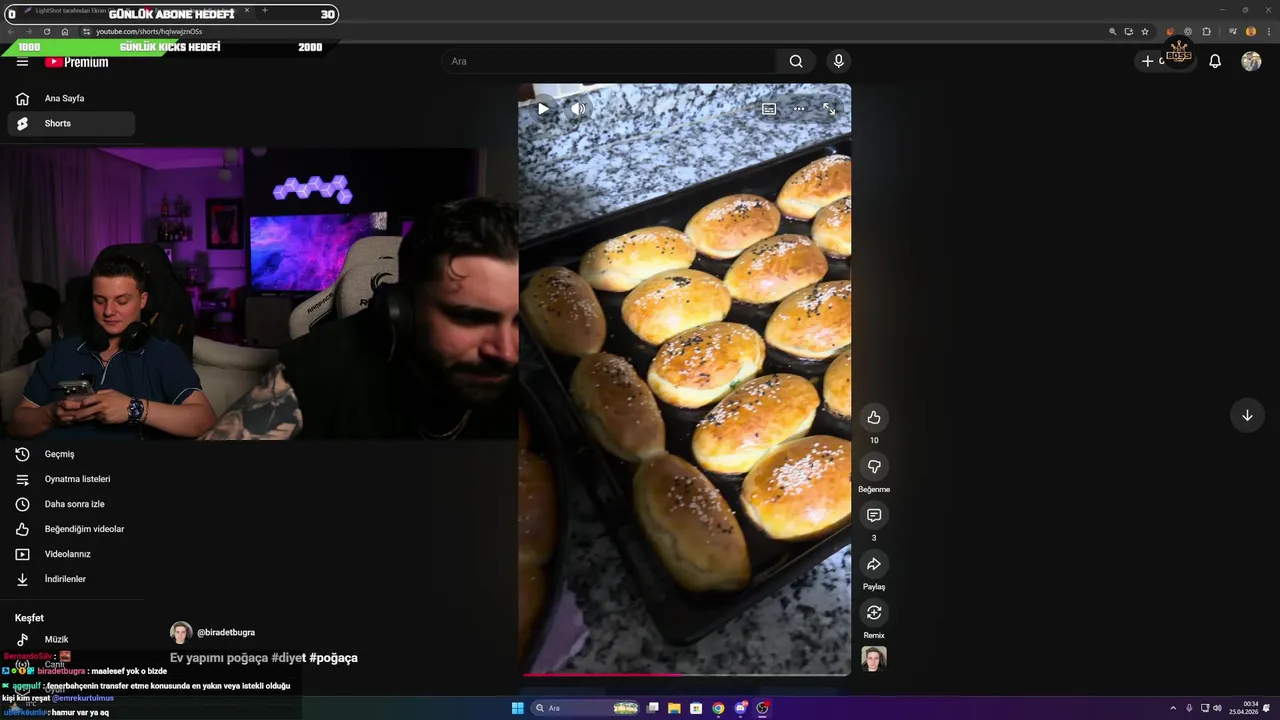1280x720 pixels.
Task: Open the Short's three-dot options menu
Action: 799,109
